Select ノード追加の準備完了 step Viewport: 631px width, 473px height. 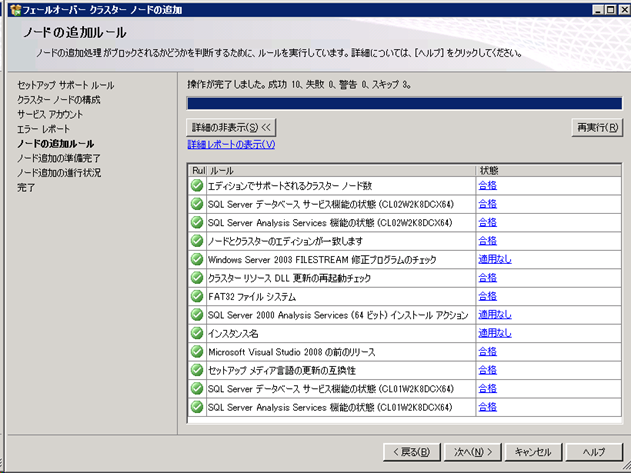click(59, 158)
